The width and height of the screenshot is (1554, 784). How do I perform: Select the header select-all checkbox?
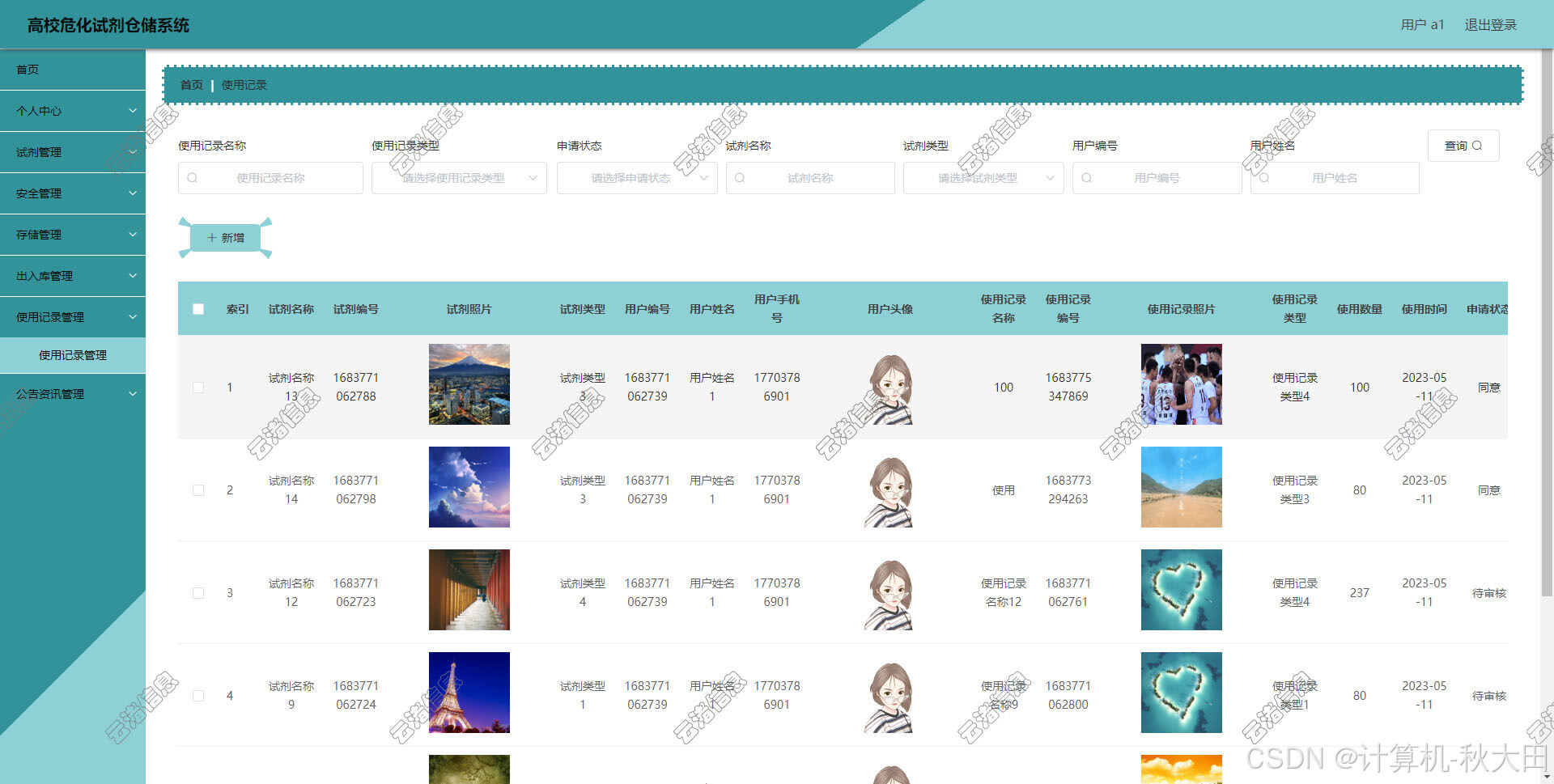198,309
